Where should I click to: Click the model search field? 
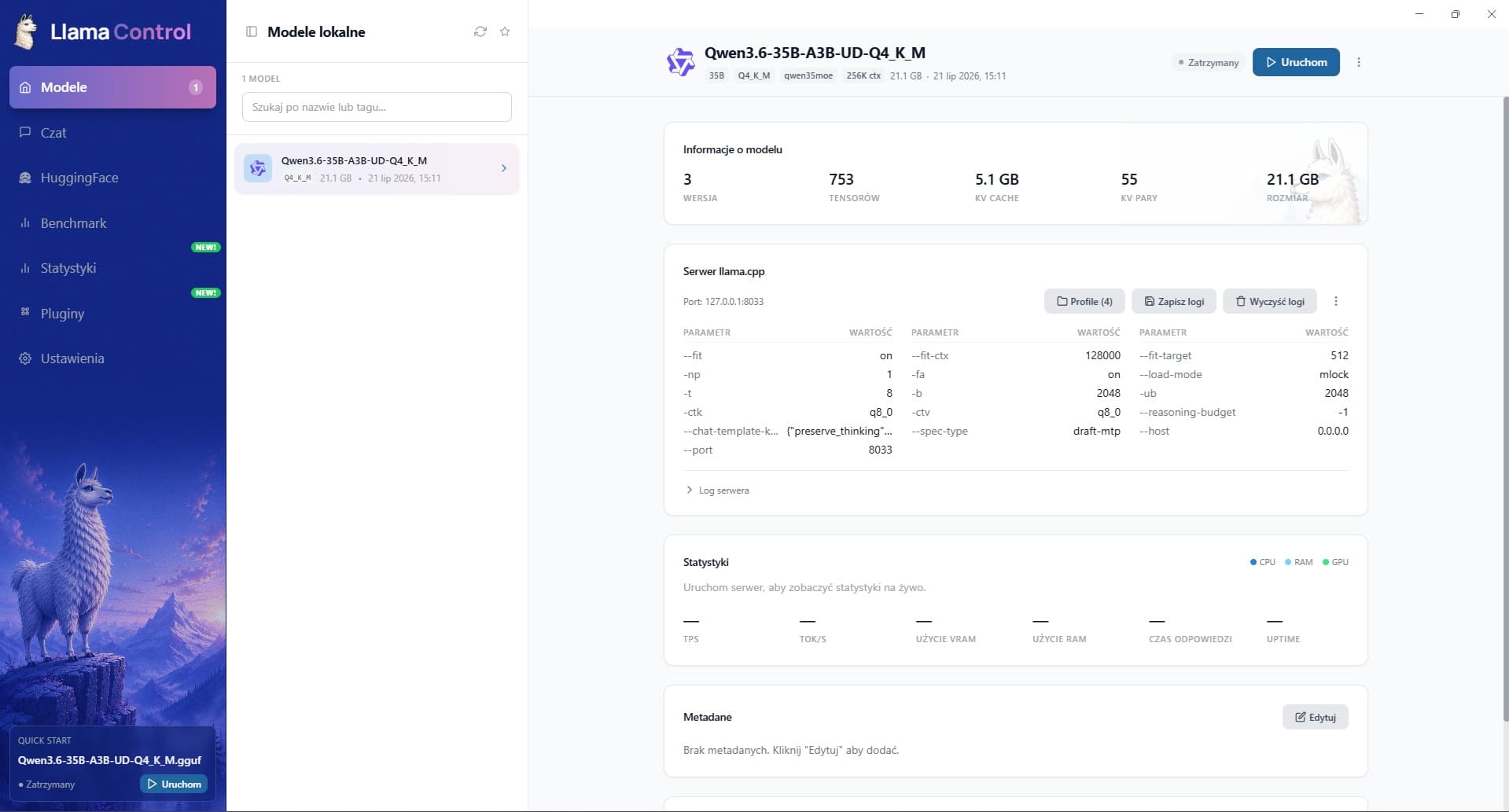click(x=377, y=107)
